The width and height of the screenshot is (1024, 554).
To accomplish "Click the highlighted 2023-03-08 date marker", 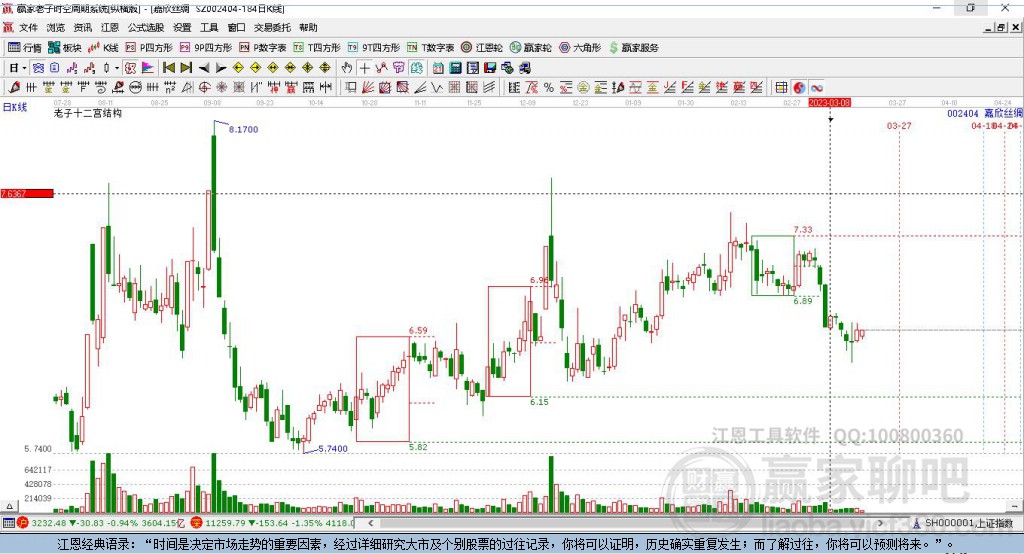I will pos(829,103).
